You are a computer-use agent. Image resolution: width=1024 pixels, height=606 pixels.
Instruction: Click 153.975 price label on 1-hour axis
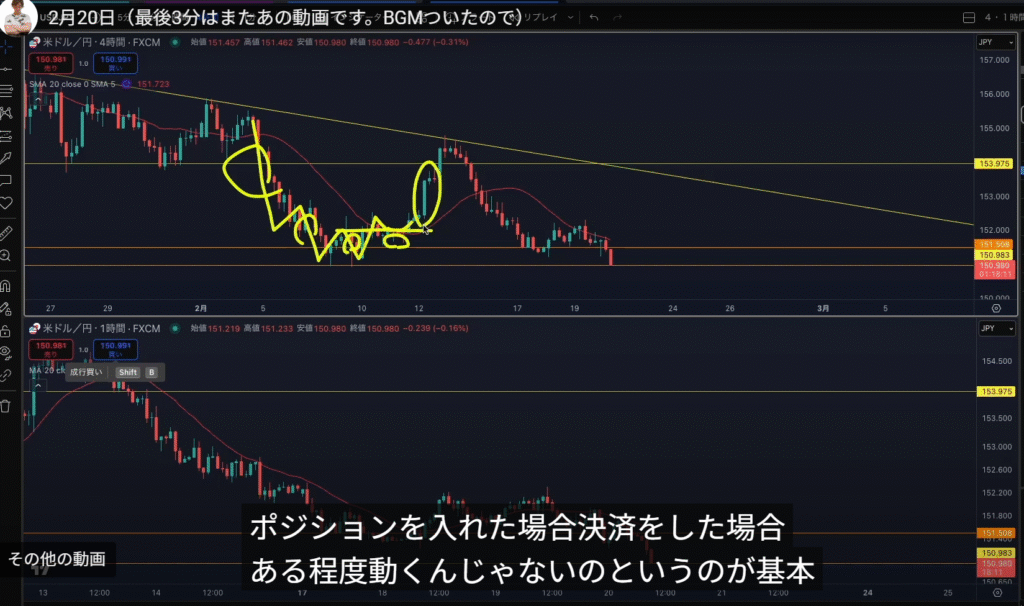click(x=996, y=392)
